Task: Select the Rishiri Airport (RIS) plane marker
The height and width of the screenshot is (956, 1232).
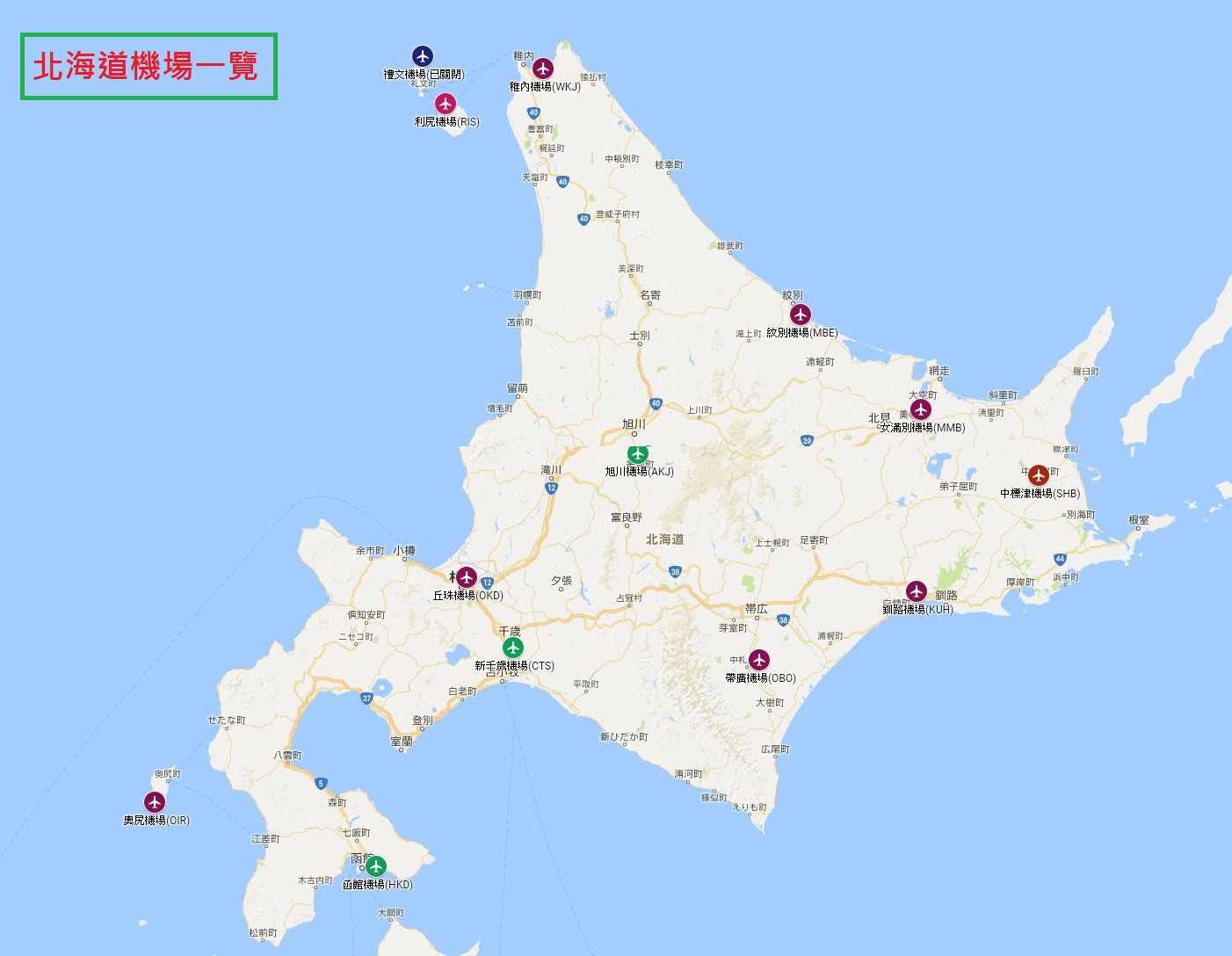Action: point(446,104)
